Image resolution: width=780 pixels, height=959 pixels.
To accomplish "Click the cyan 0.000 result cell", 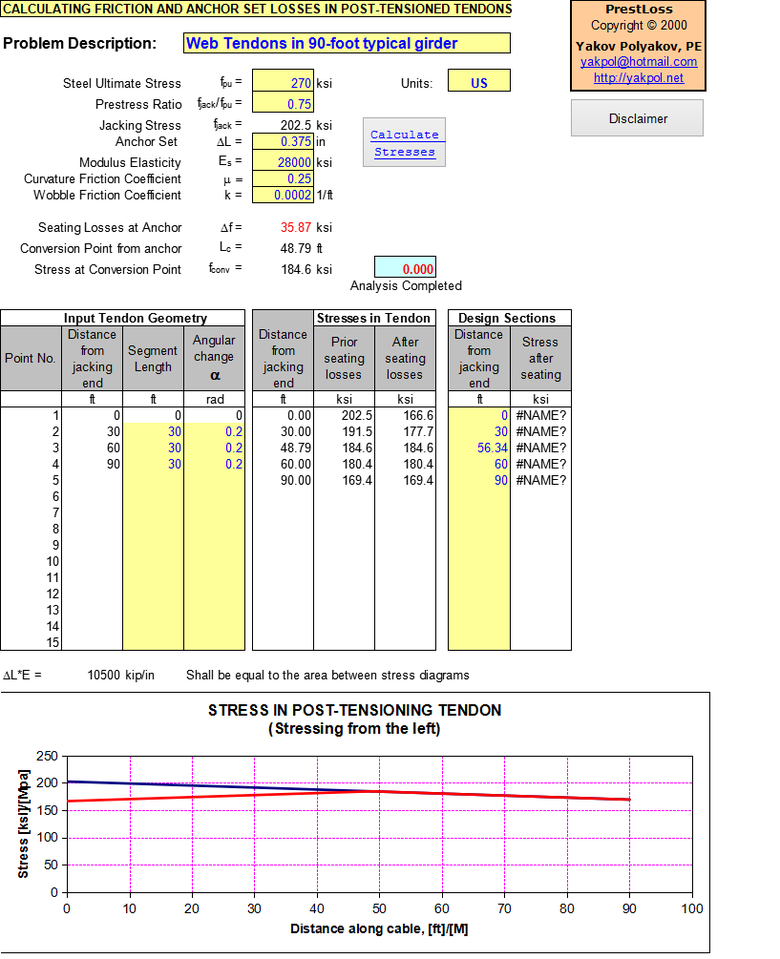I will pyautogui.click(x=405, y=268).
